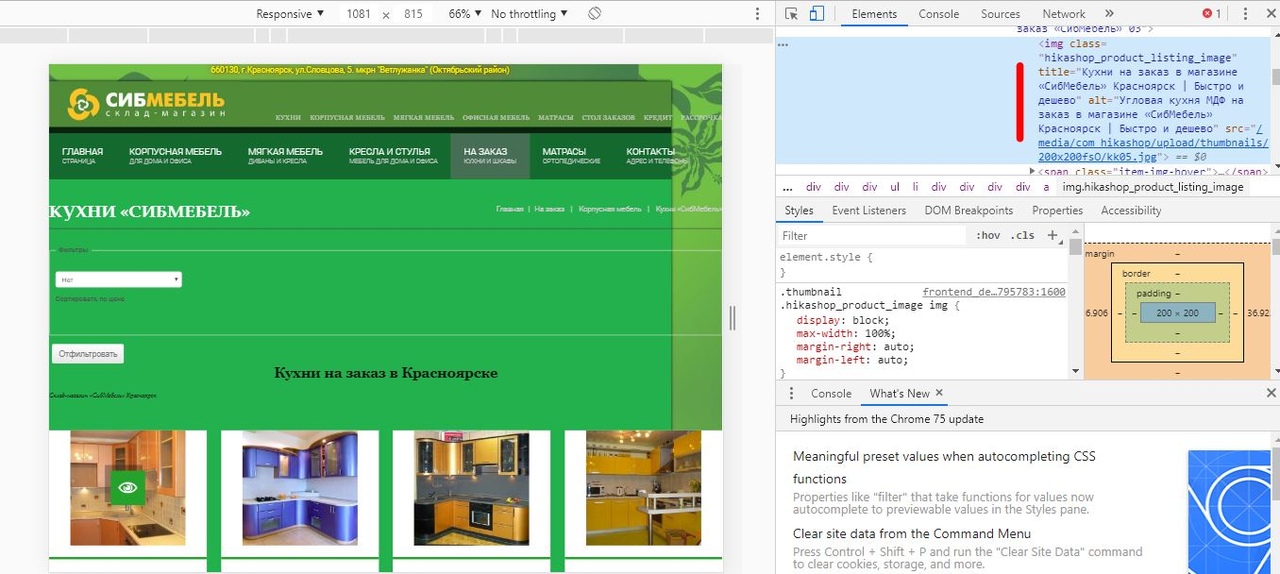
Task: Close the What's New tab
Action: point(939,394)
